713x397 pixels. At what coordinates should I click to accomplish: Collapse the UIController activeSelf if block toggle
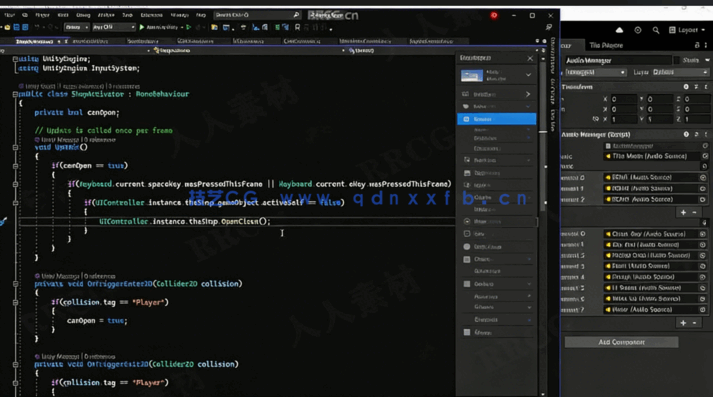pyautogui.click(x=15, y=203)
